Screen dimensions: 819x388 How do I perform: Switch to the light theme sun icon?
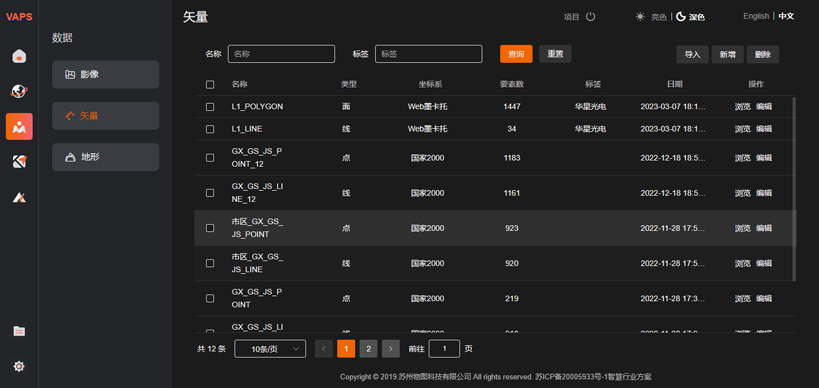pos(640,17)
